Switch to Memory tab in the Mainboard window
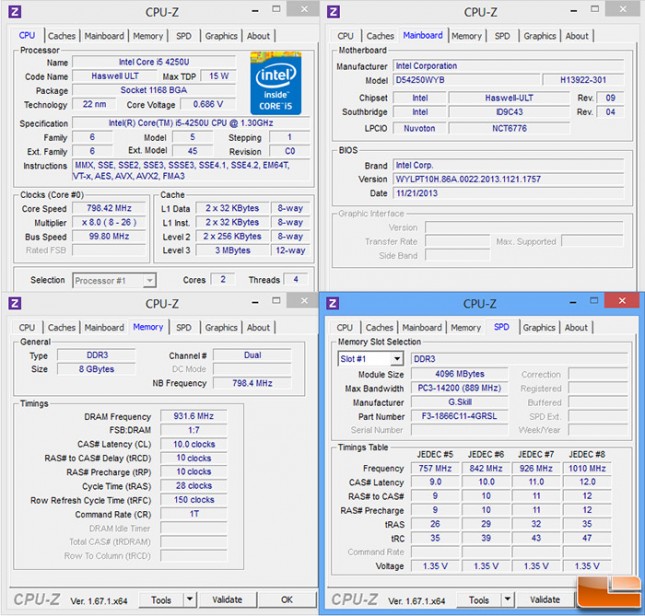Image resolution: width=645 pixels, height=616 pixels. pyautogui.click(x=466, y=36)
